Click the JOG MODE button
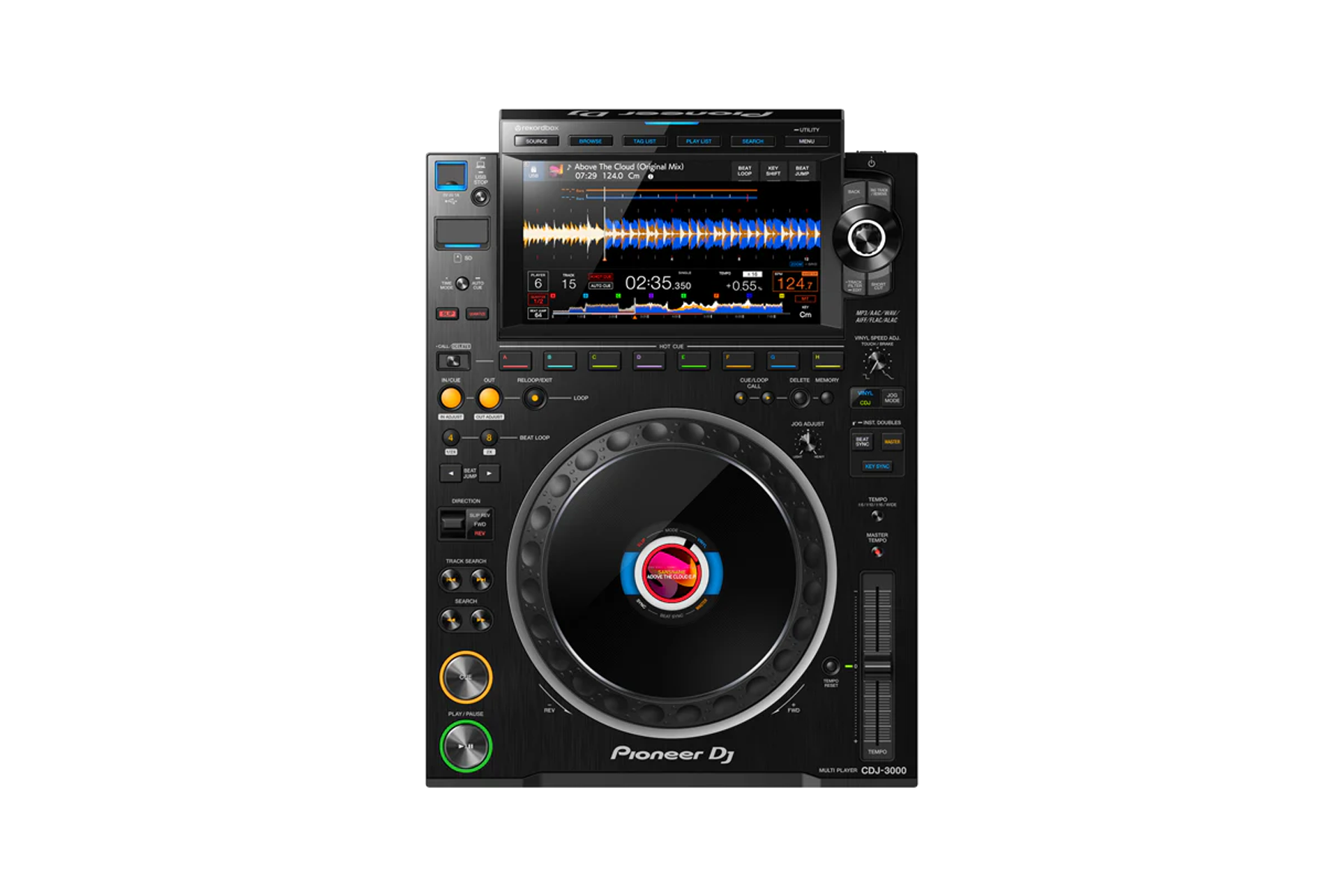 pos(892,398)
